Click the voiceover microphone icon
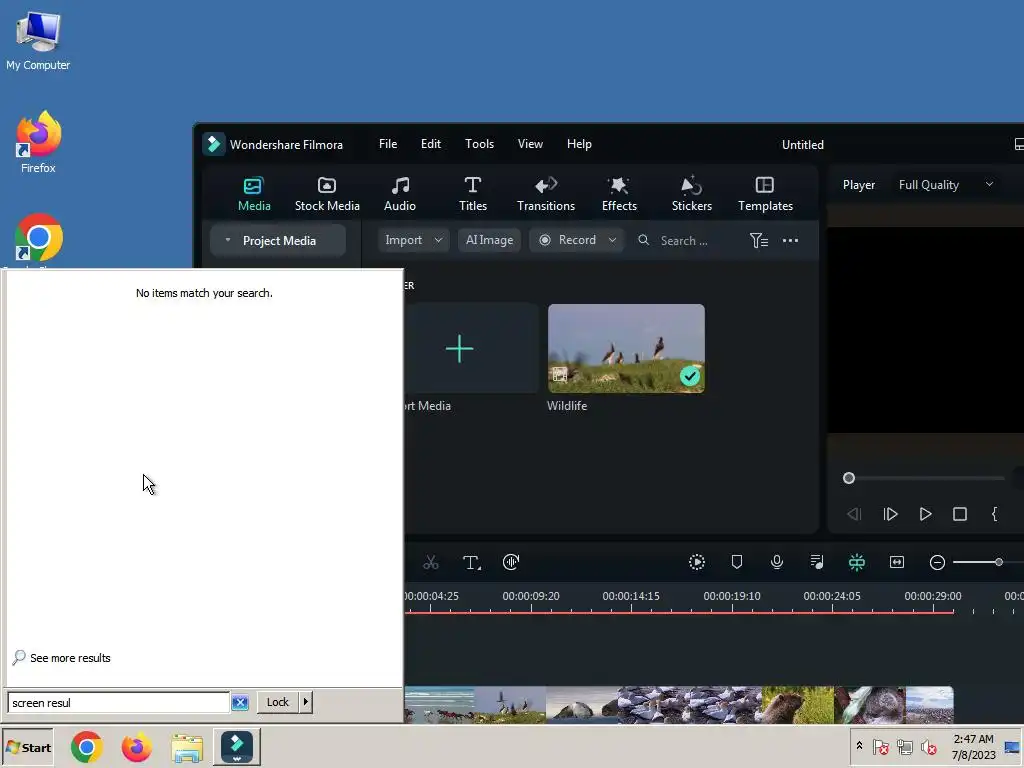 pyautogui.click(x=776, y=562)
